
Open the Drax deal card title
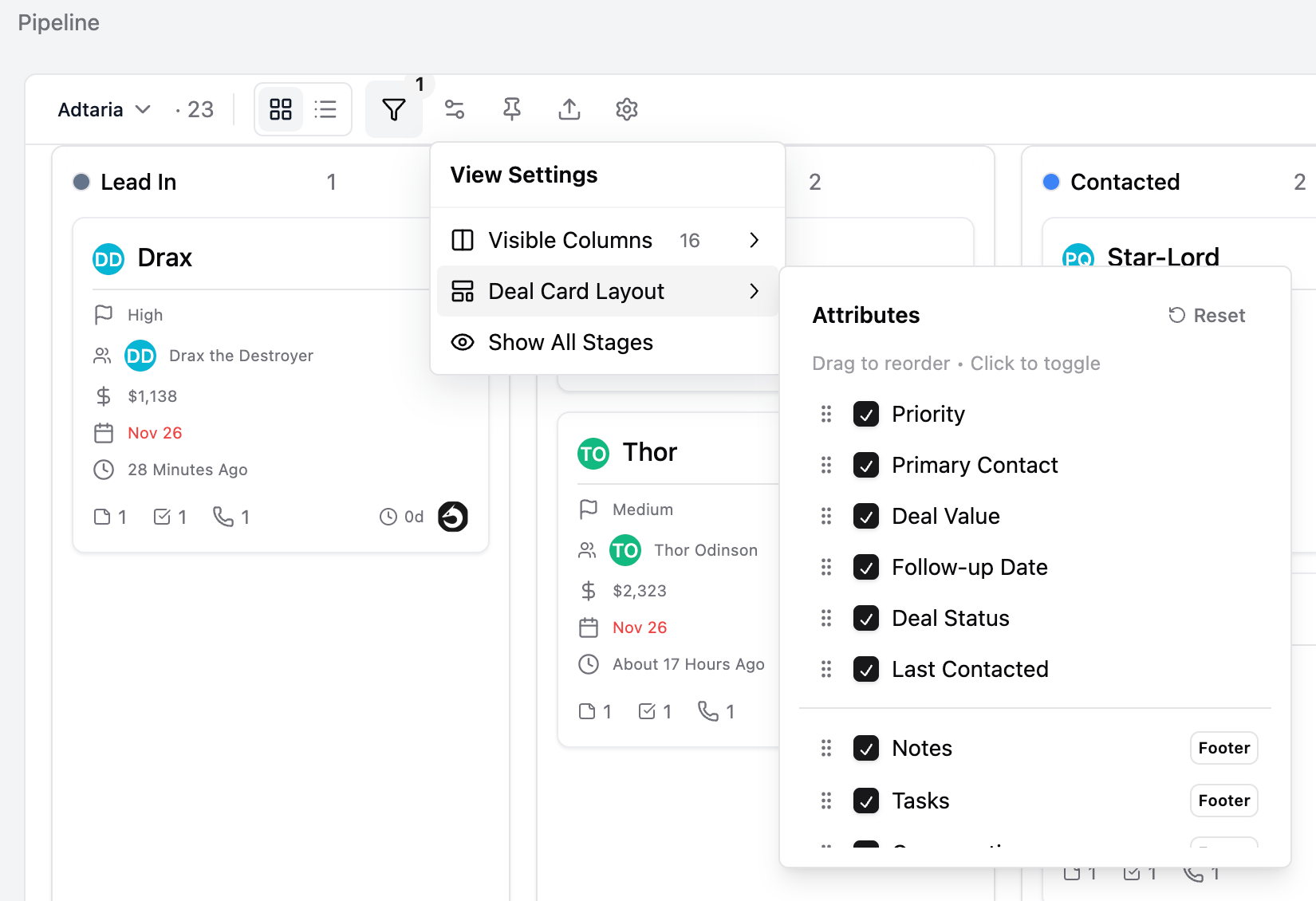coord(165,258)
